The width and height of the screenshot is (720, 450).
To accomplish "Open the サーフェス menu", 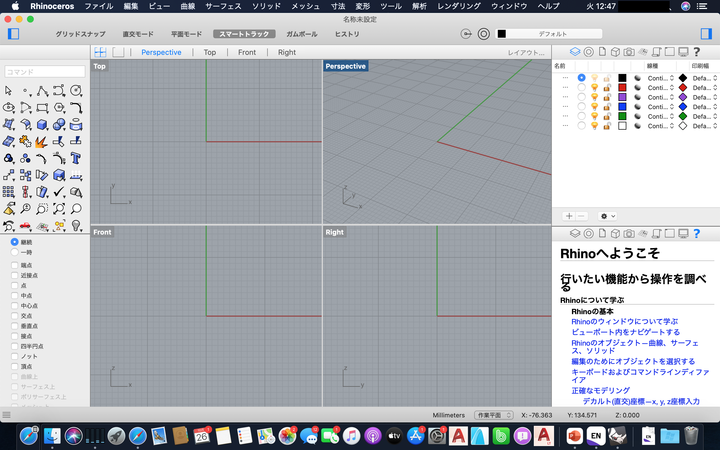I will (223, 6).
